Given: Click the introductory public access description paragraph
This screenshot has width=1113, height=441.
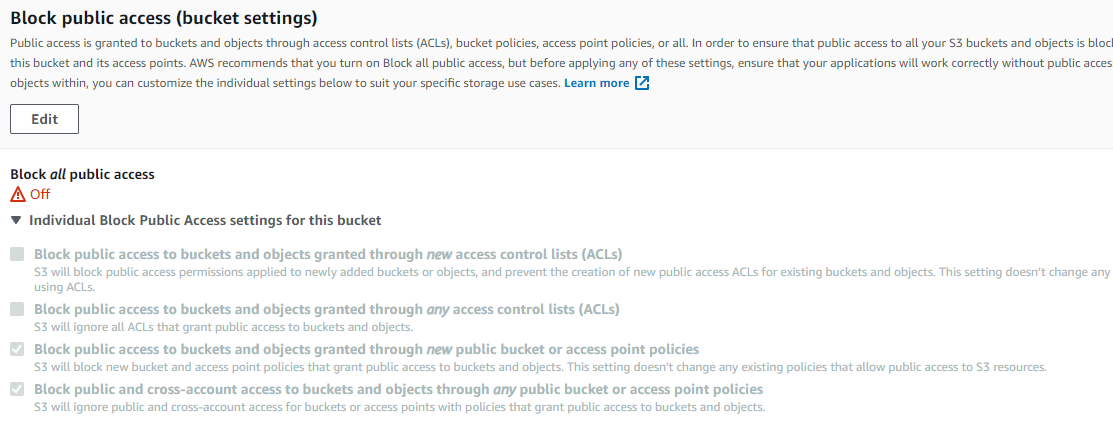Looking at the screenshot, I should (x=561, y=63).
